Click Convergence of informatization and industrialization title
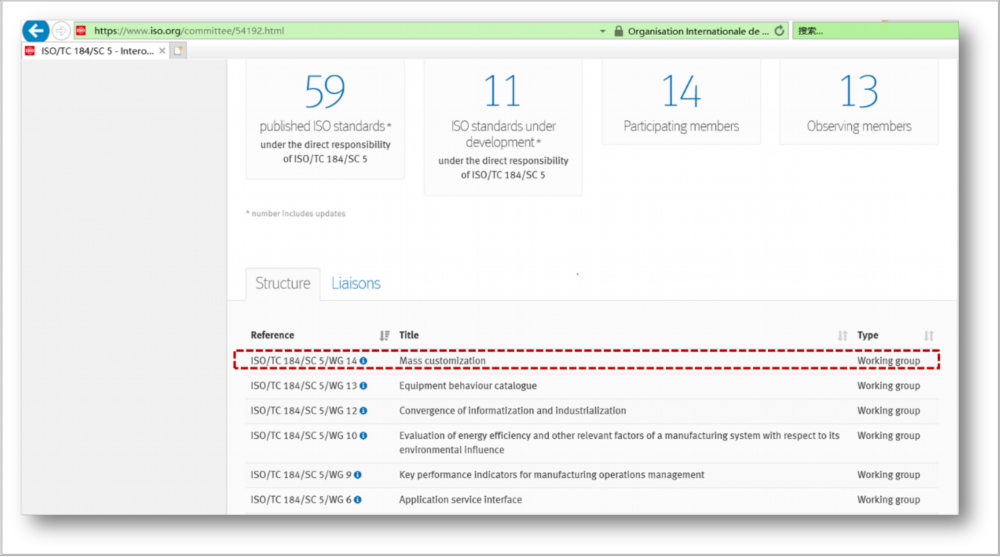 click(x=512, y=411)
